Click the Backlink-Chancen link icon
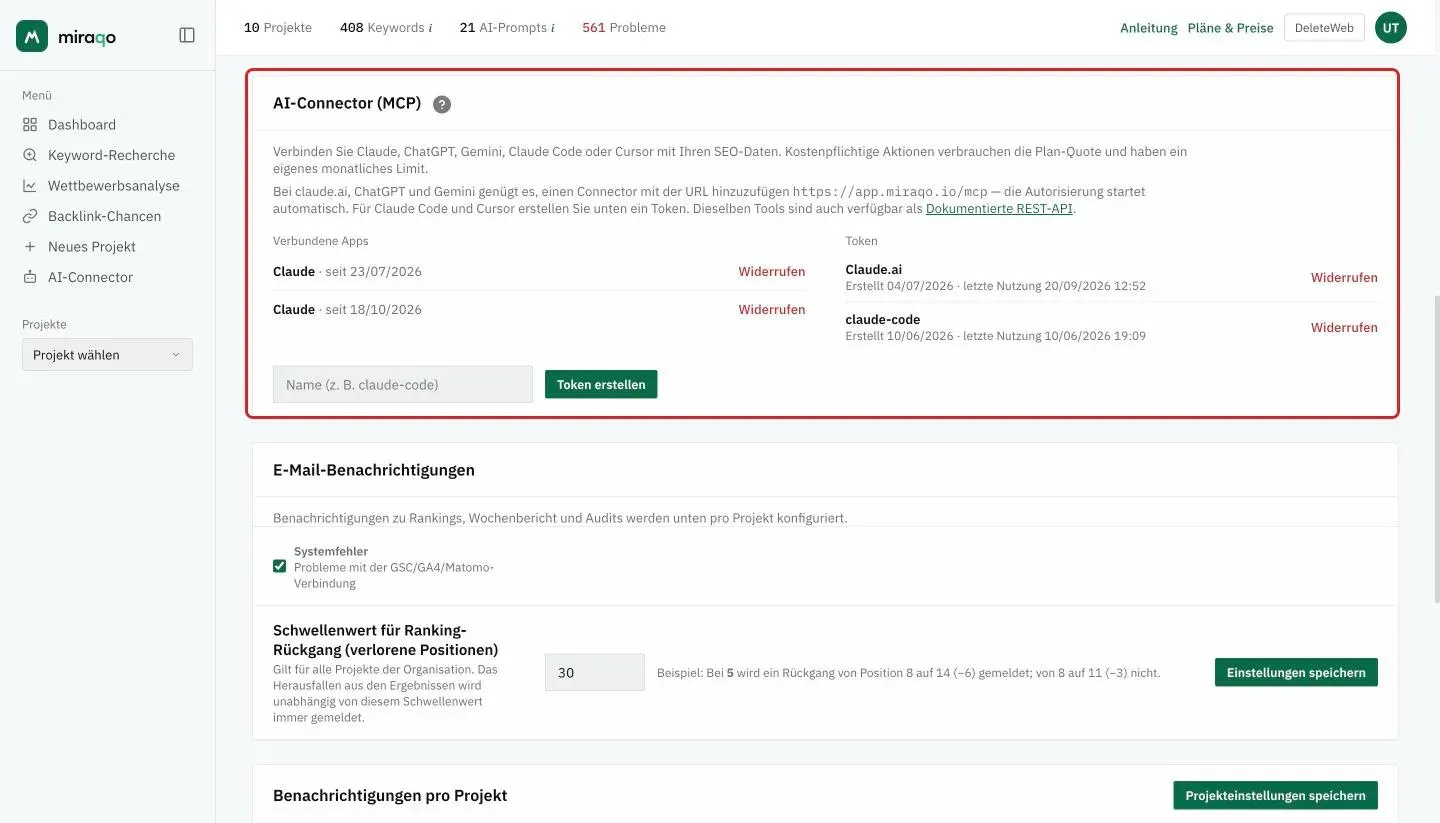Viewport: 1440px width, 823px height. coord(29,216)
